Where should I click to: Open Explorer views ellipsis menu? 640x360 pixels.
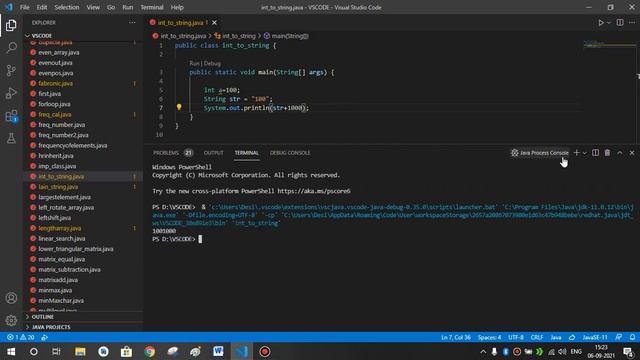(x=132, y=22)
